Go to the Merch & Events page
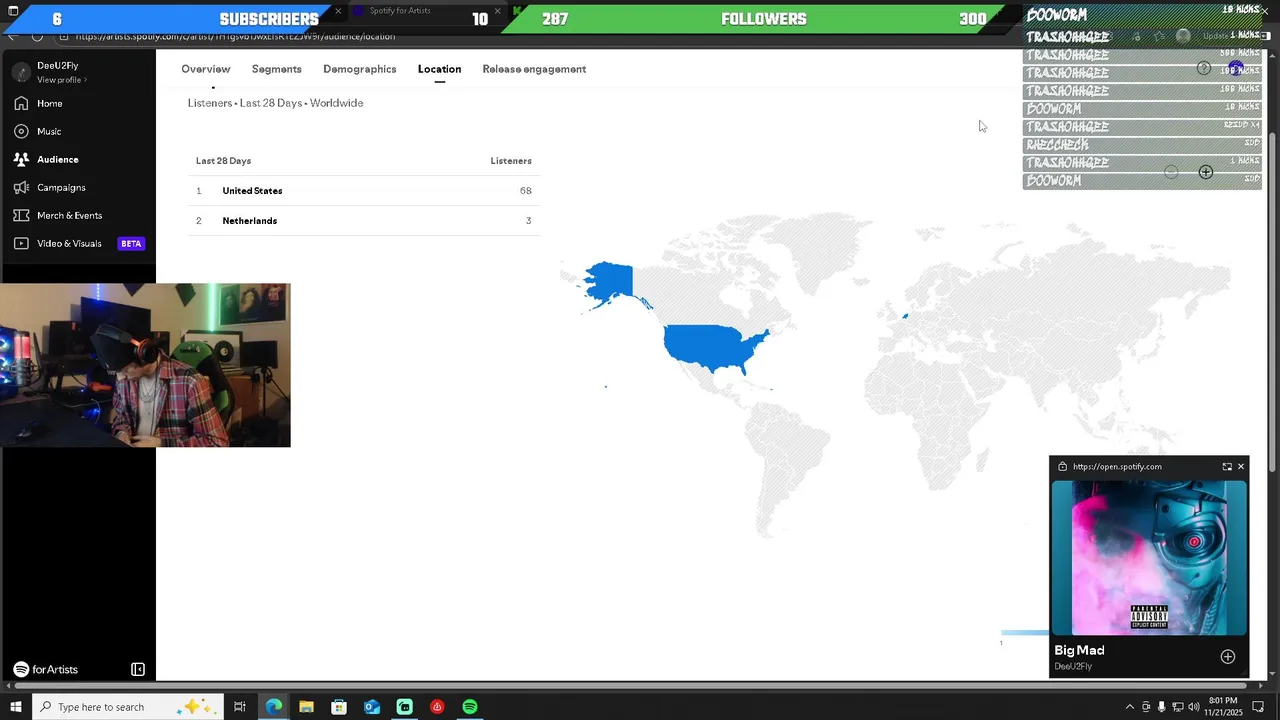 (x=69, y=215)
